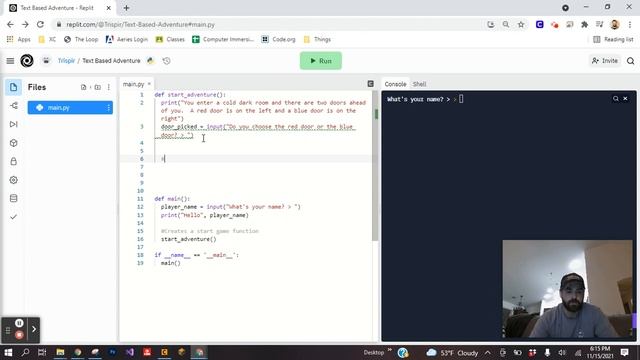Image resolution: width=640 pixels, height=360 pixels.
Task: Open the Replit hamburger menu
Action: 10,61
